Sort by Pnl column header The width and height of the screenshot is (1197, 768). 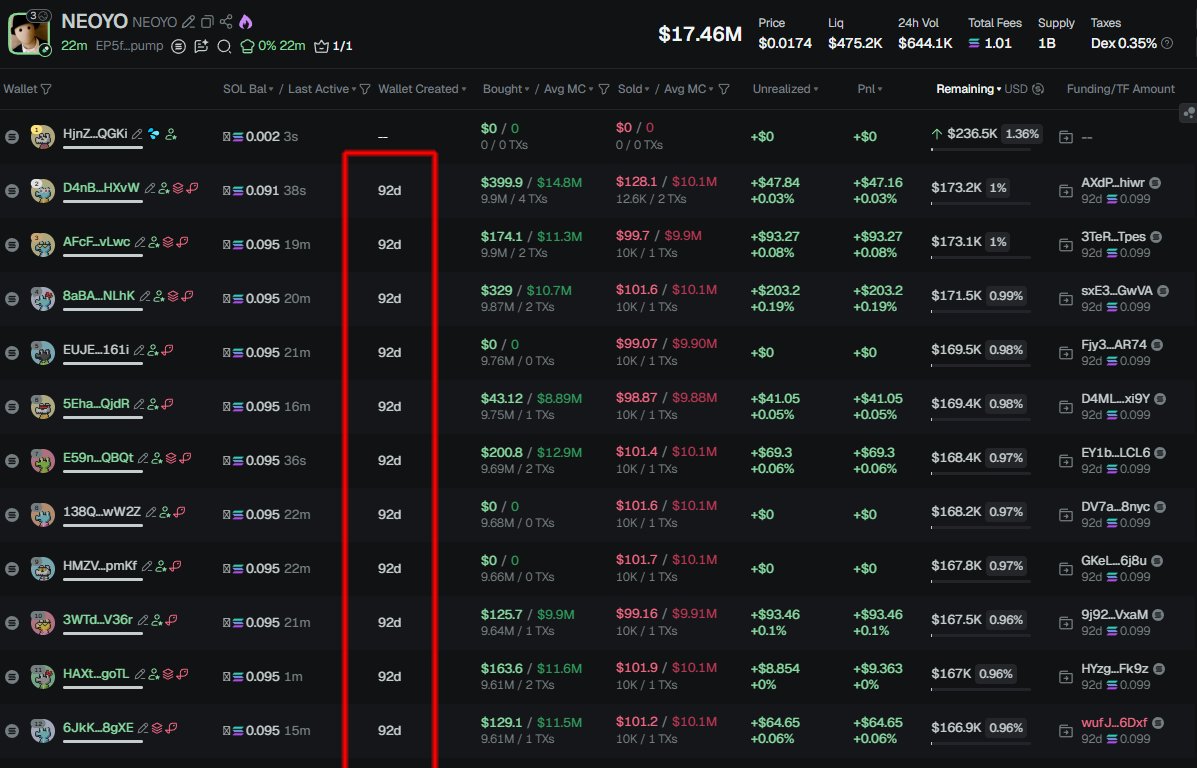coord(868,89)
